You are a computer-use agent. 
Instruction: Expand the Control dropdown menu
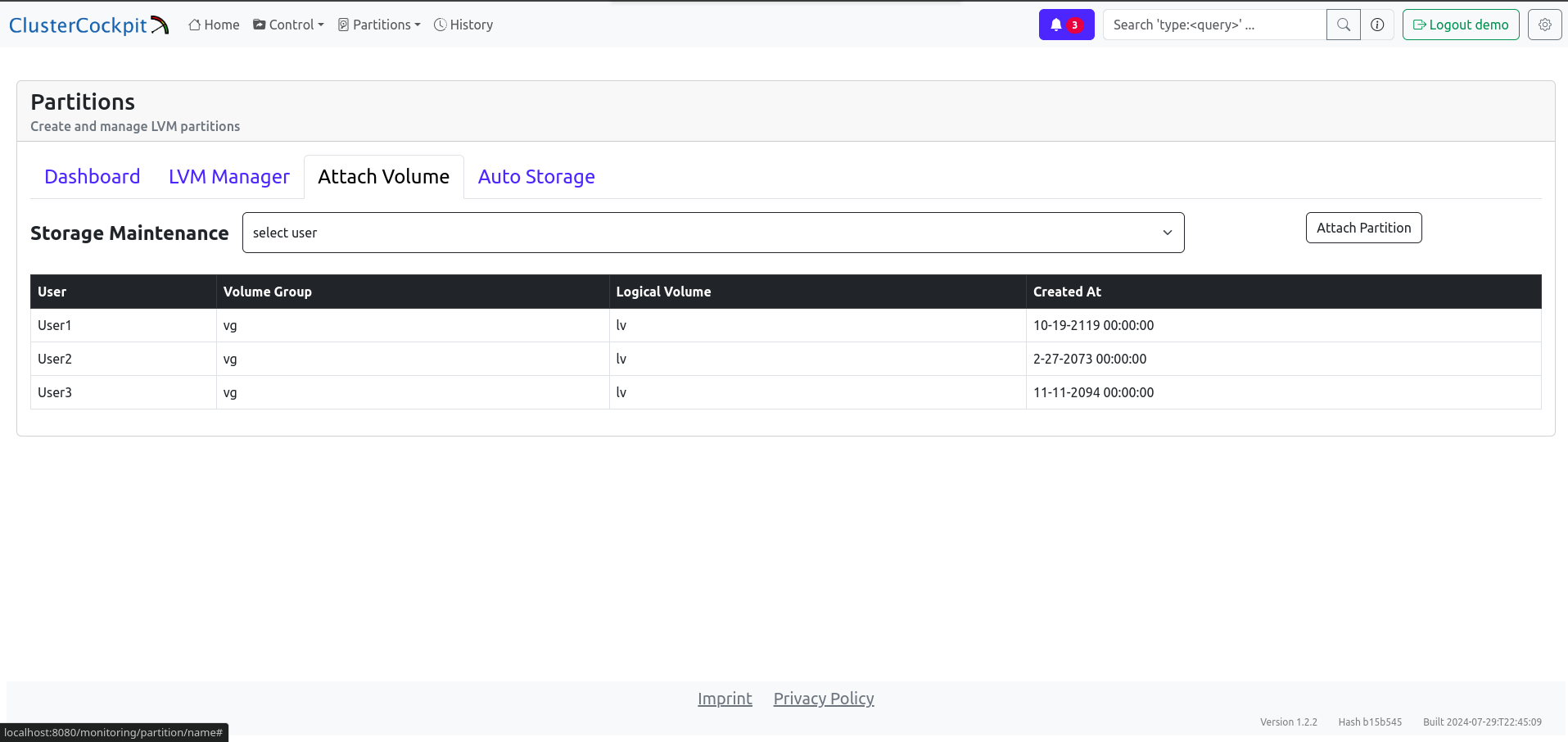pos(288,25)
